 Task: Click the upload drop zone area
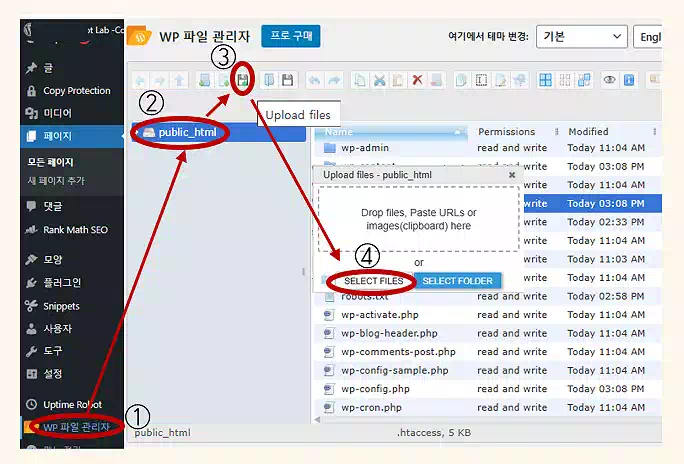tap(418, 219)
